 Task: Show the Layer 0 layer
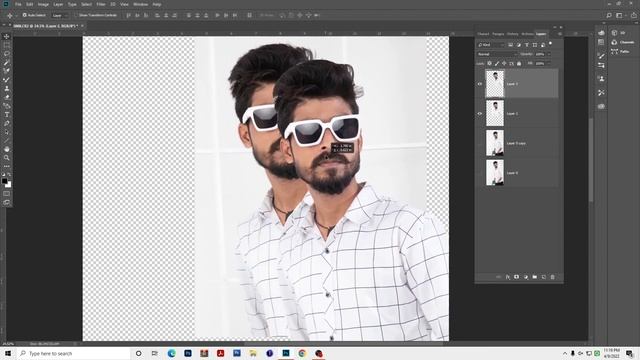[x=480, y=173]
